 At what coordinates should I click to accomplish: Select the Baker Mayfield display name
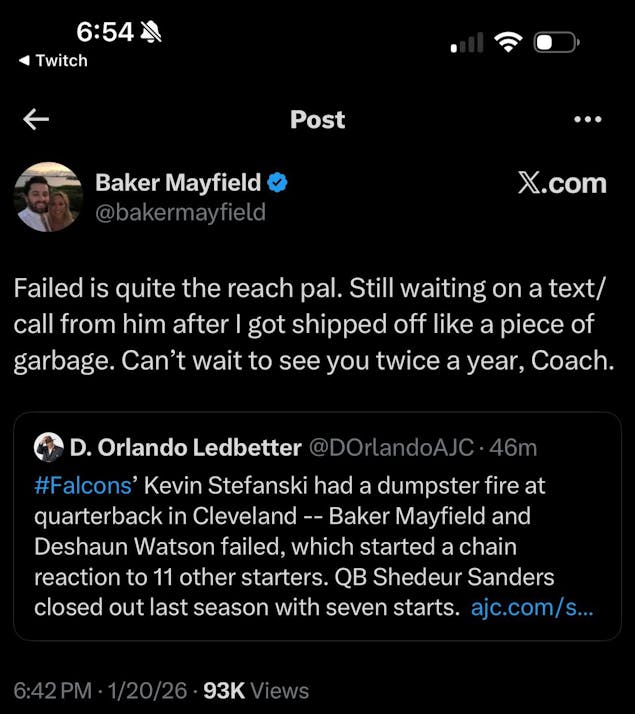point(178,182)
